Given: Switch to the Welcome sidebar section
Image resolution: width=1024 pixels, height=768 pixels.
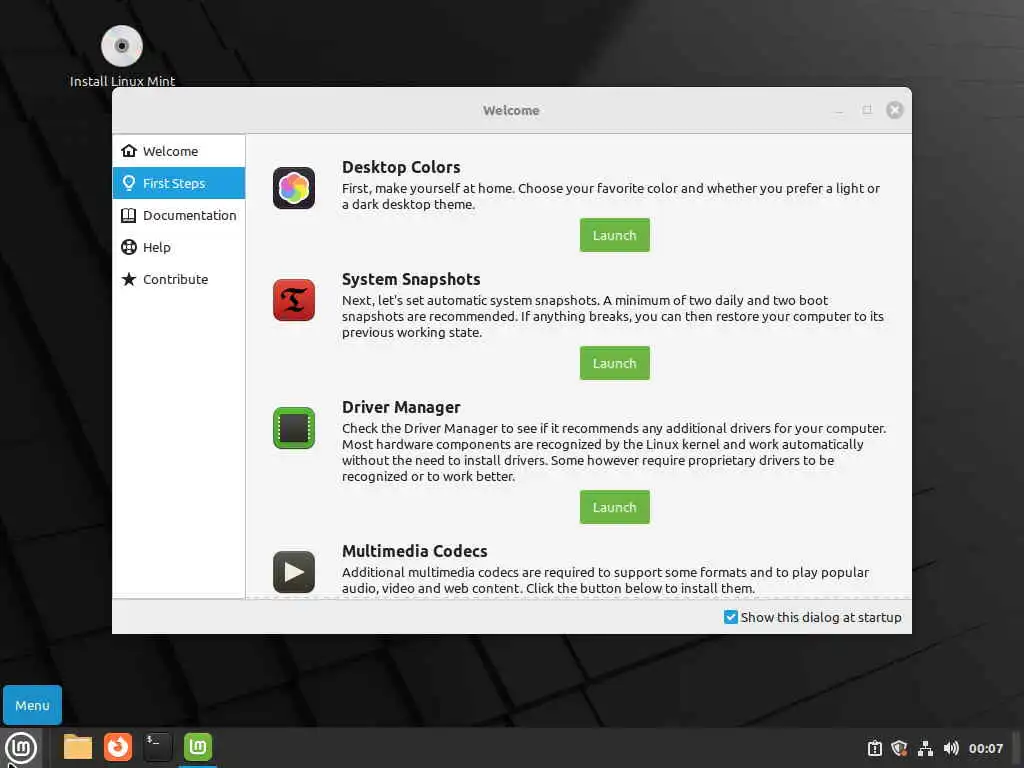Looking at the screenshot, I should pyautogui.click(x=179, y=151).
